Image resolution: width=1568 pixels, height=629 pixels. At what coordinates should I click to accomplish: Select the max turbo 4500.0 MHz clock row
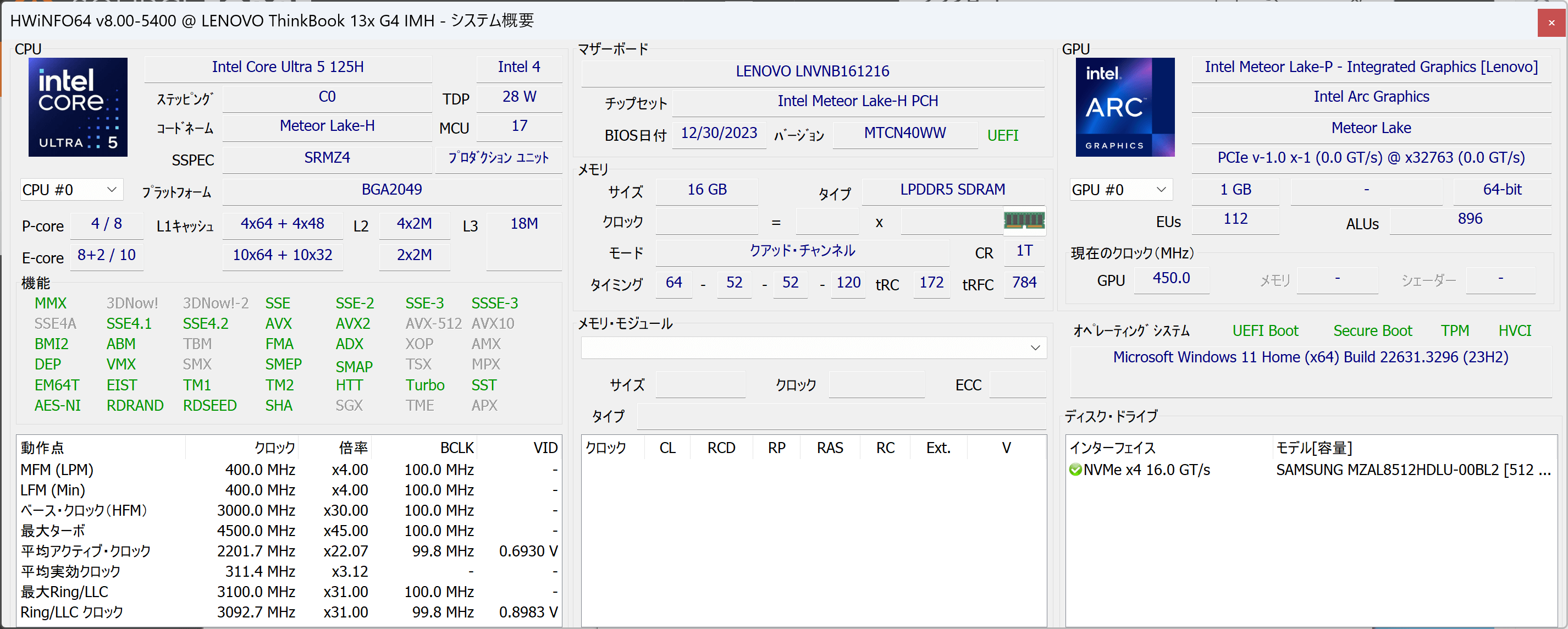coord(289,531)
